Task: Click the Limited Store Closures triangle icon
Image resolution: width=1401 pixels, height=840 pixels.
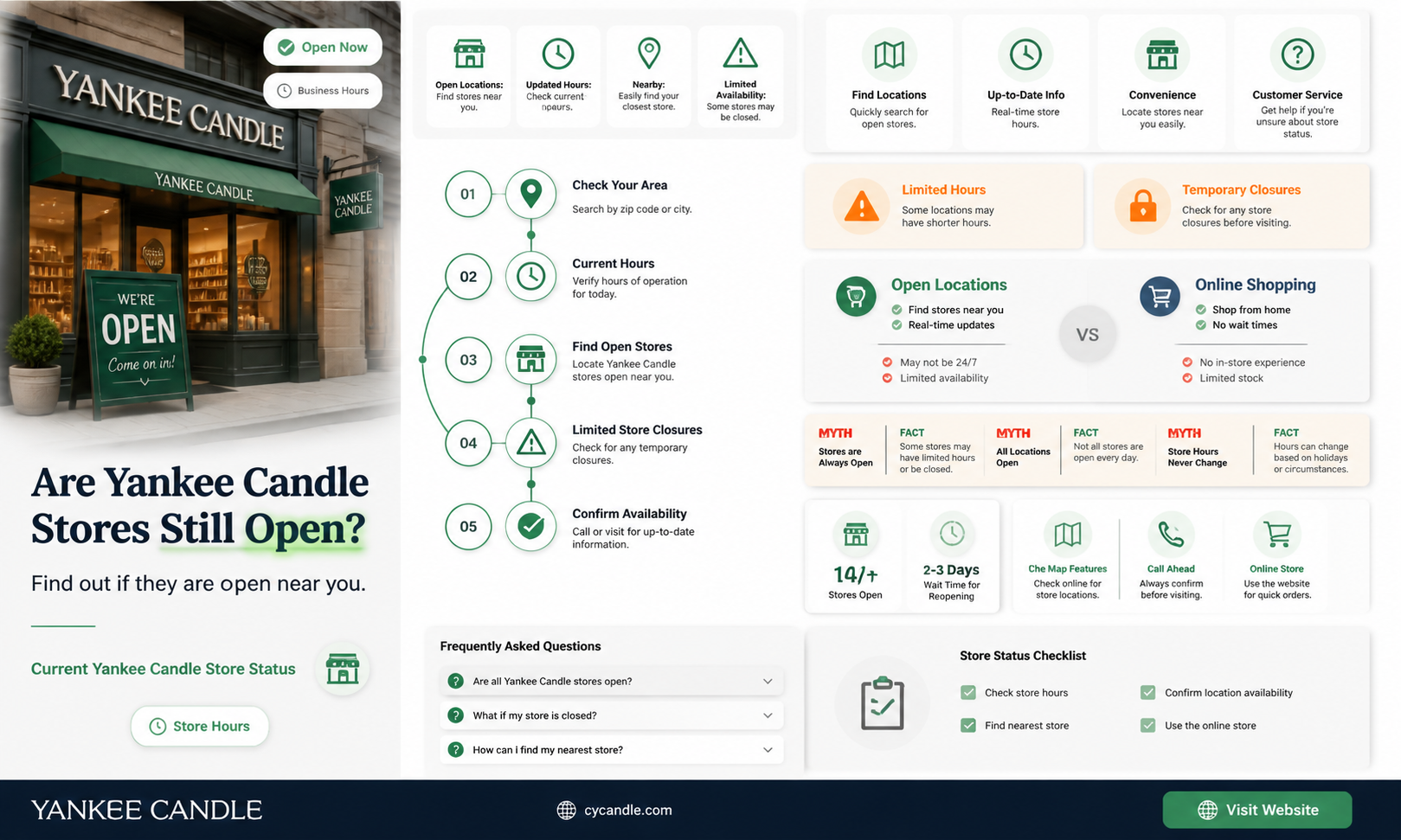Action: point(530,443)
